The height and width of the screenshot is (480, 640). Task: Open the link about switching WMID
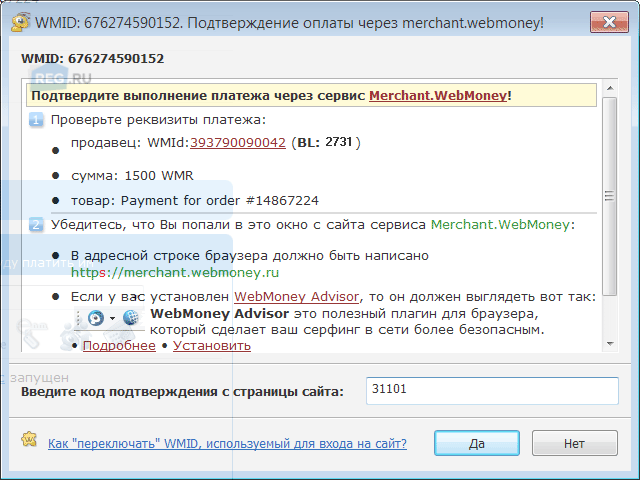click(x=227, y=444)
